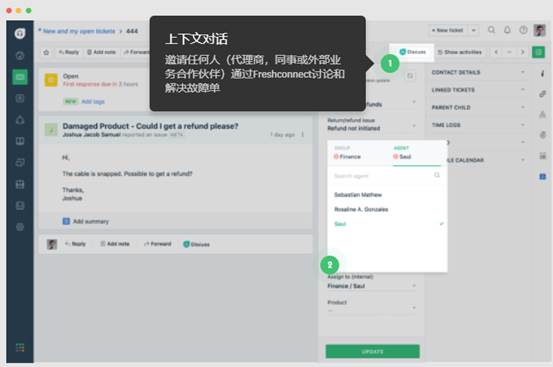The height and width of the screenshot is (367, 553).
Task: Open the notifications bell
Action: pyautogui.click(x=507, y=30)
